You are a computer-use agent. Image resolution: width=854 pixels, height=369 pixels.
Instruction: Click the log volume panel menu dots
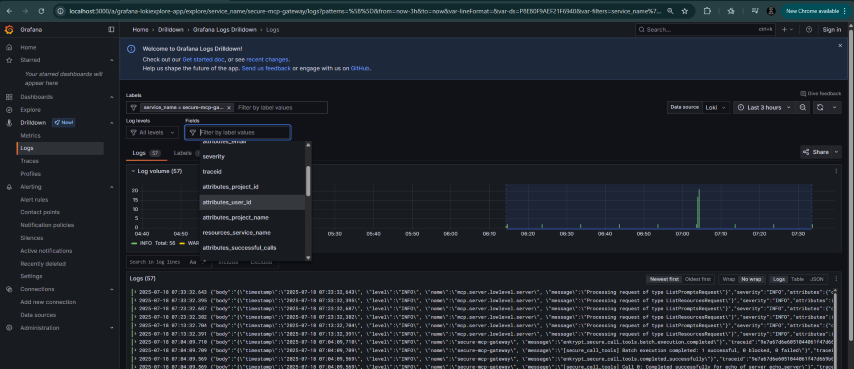coord(836,171)
